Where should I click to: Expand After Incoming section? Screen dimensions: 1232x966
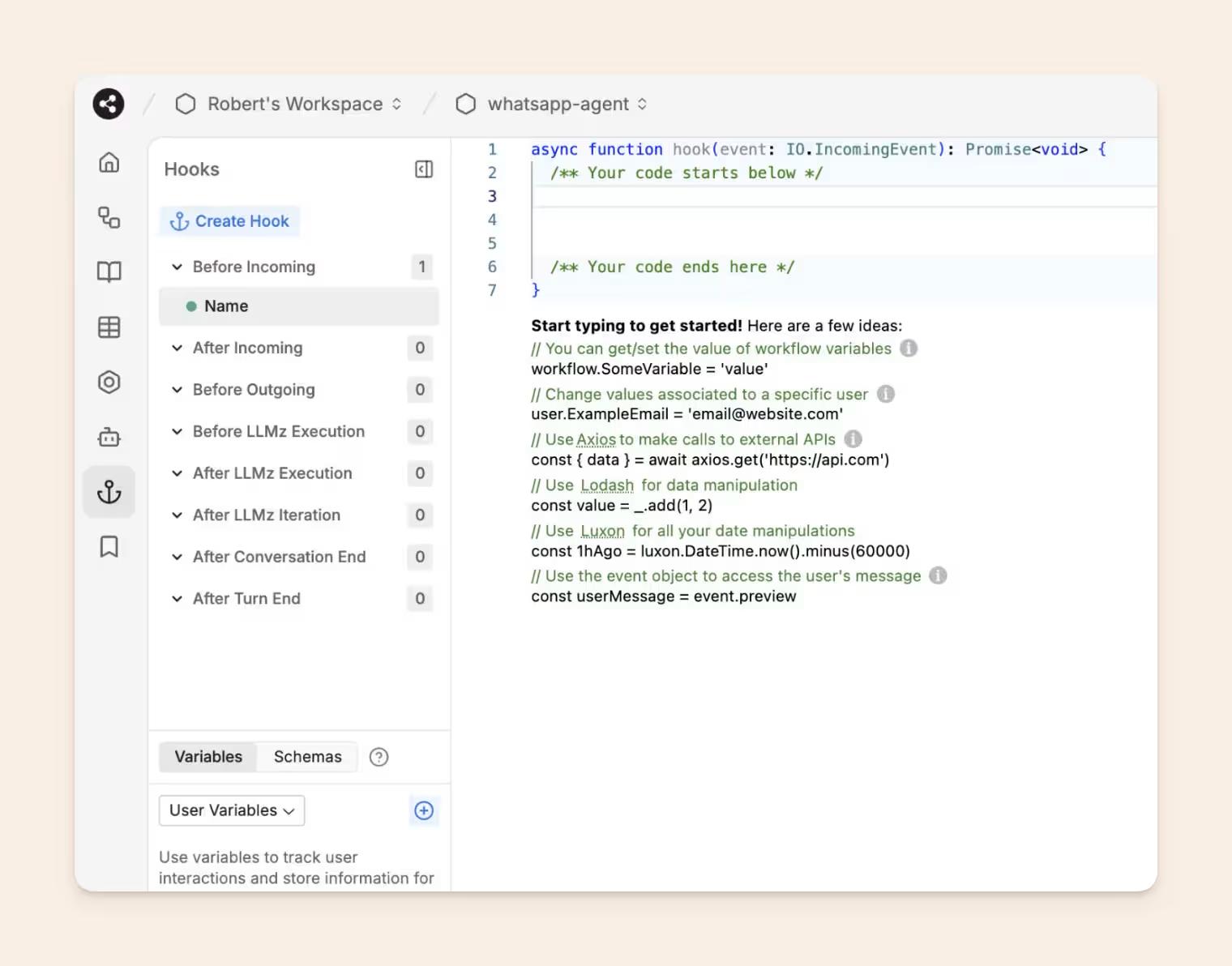click(x=177, y=348)
